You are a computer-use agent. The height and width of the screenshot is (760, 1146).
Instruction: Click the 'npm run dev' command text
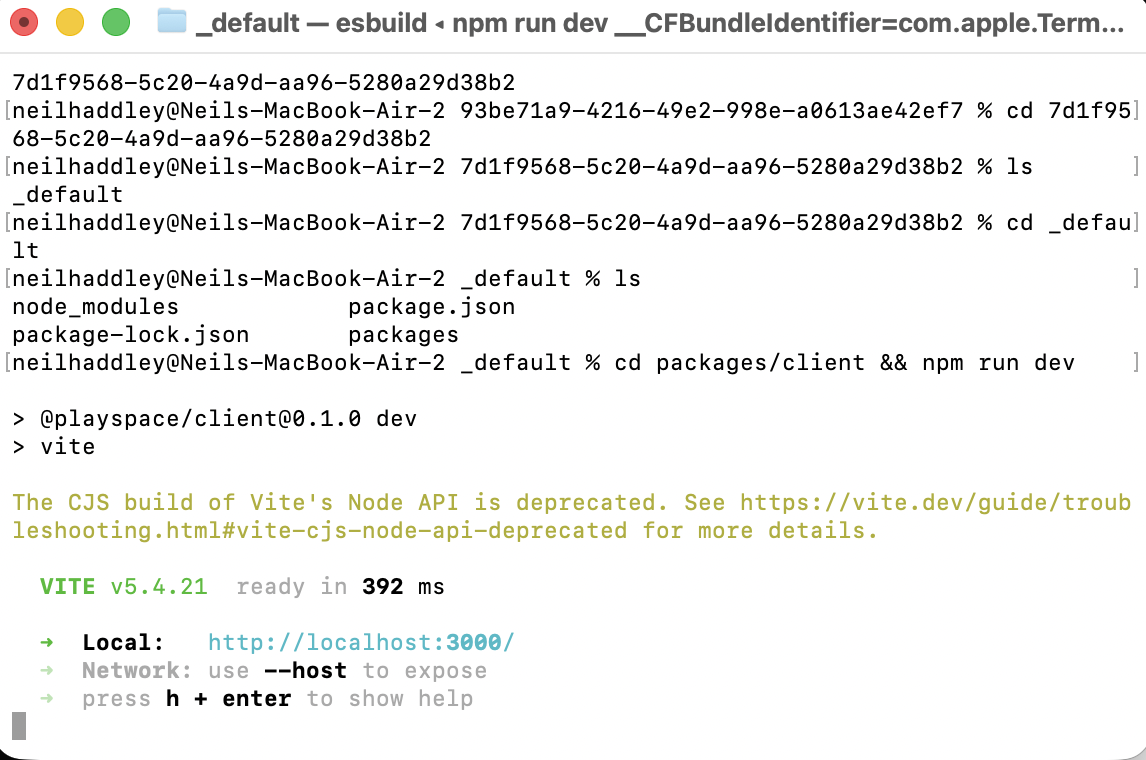click(x=995, y=362)
